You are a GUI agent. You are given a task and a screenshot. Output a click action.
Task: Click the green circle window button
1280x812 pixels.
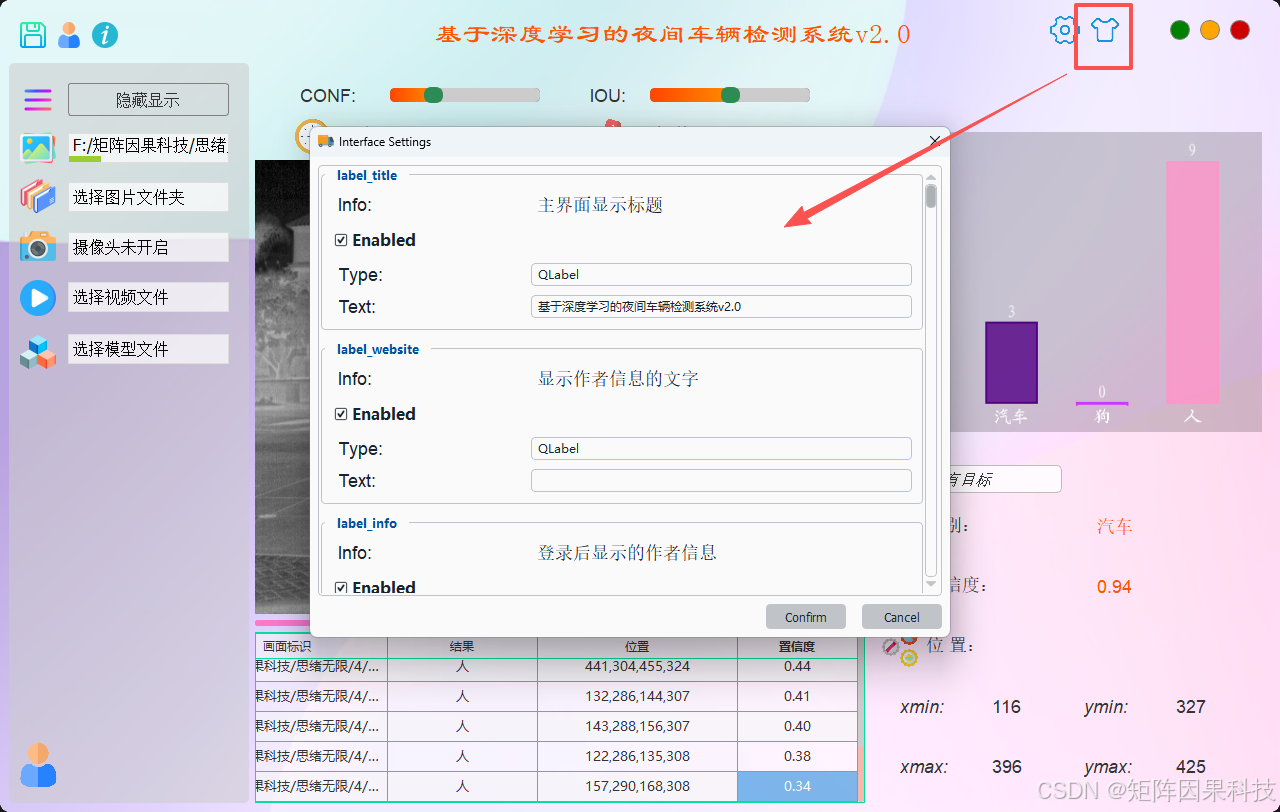[x=1180, y=30]
